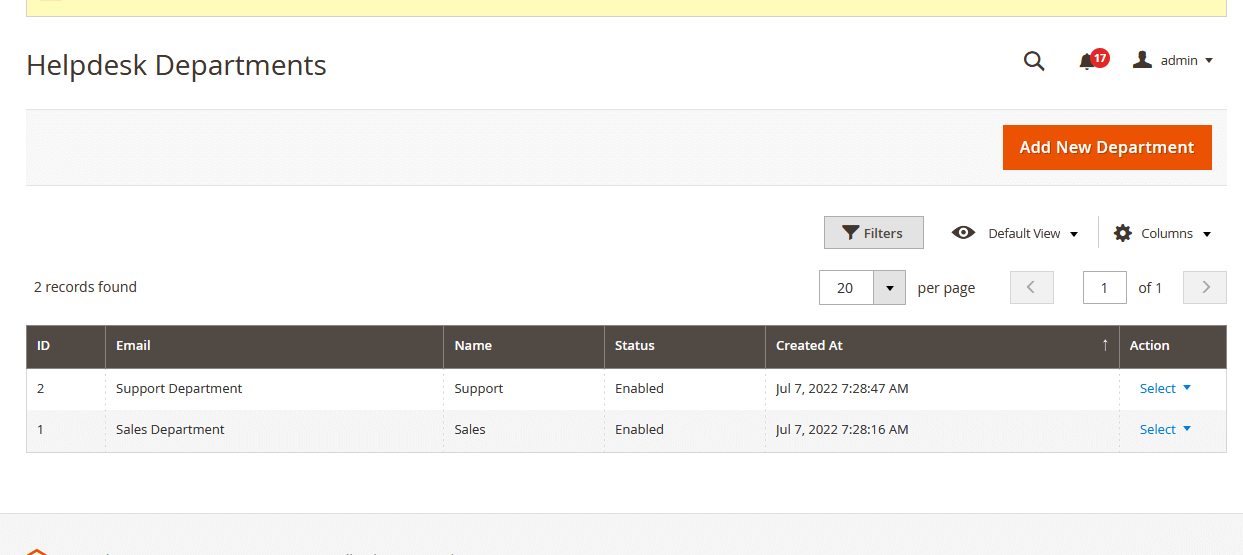Expand the per page size dropdown
The image size is (1243, 555).
(x=889, y=288)
